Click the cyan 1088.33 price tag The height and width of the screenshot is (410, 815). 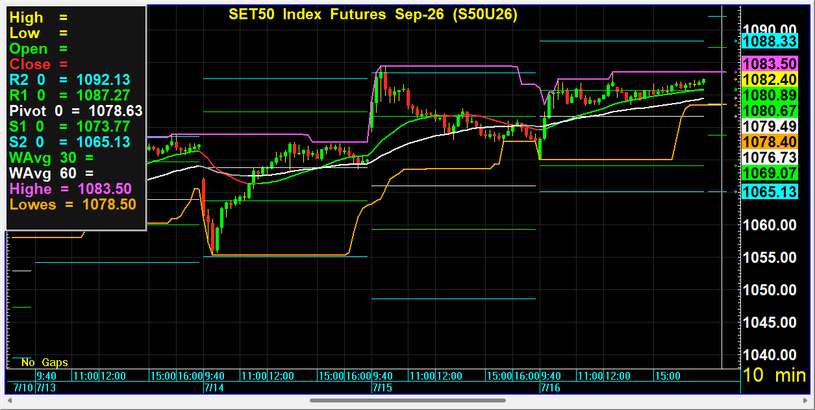coord(769,42)
